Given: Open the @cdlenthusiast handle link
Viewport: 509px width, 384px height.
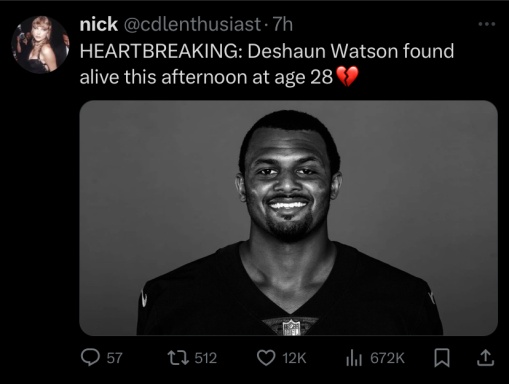Looking at the screenshot, I should pos(192,25).
